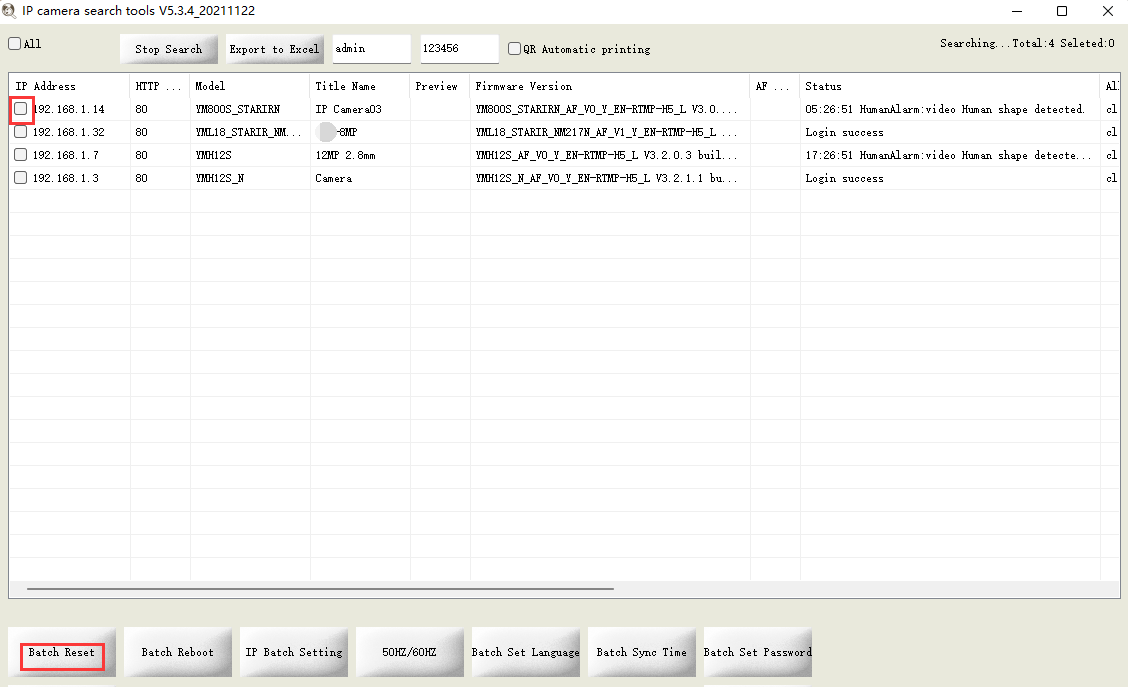Open IP Batch Setting
This screenshot has width=1128, height=687.
294,652
